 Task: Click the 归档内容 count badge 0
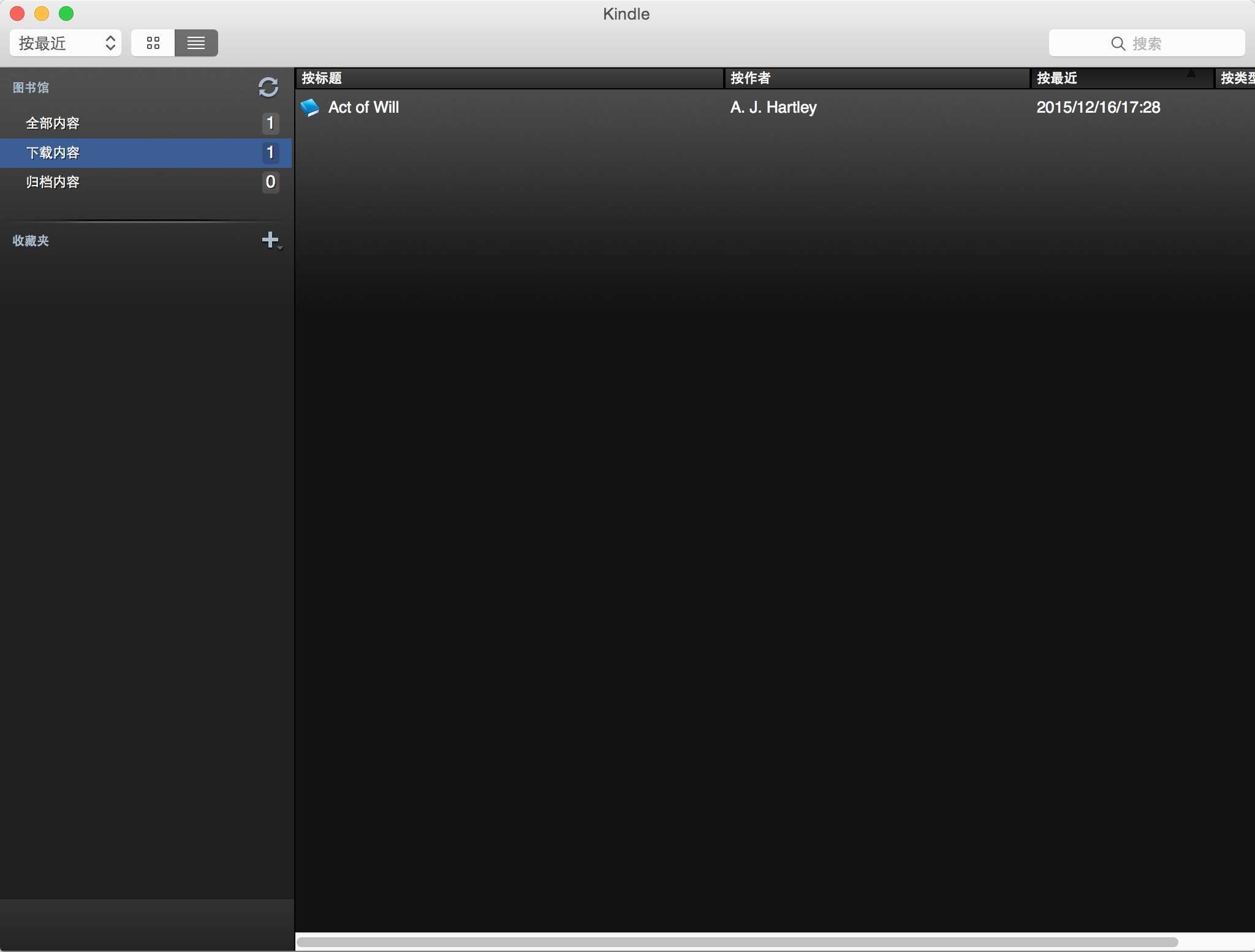point(270,182)
